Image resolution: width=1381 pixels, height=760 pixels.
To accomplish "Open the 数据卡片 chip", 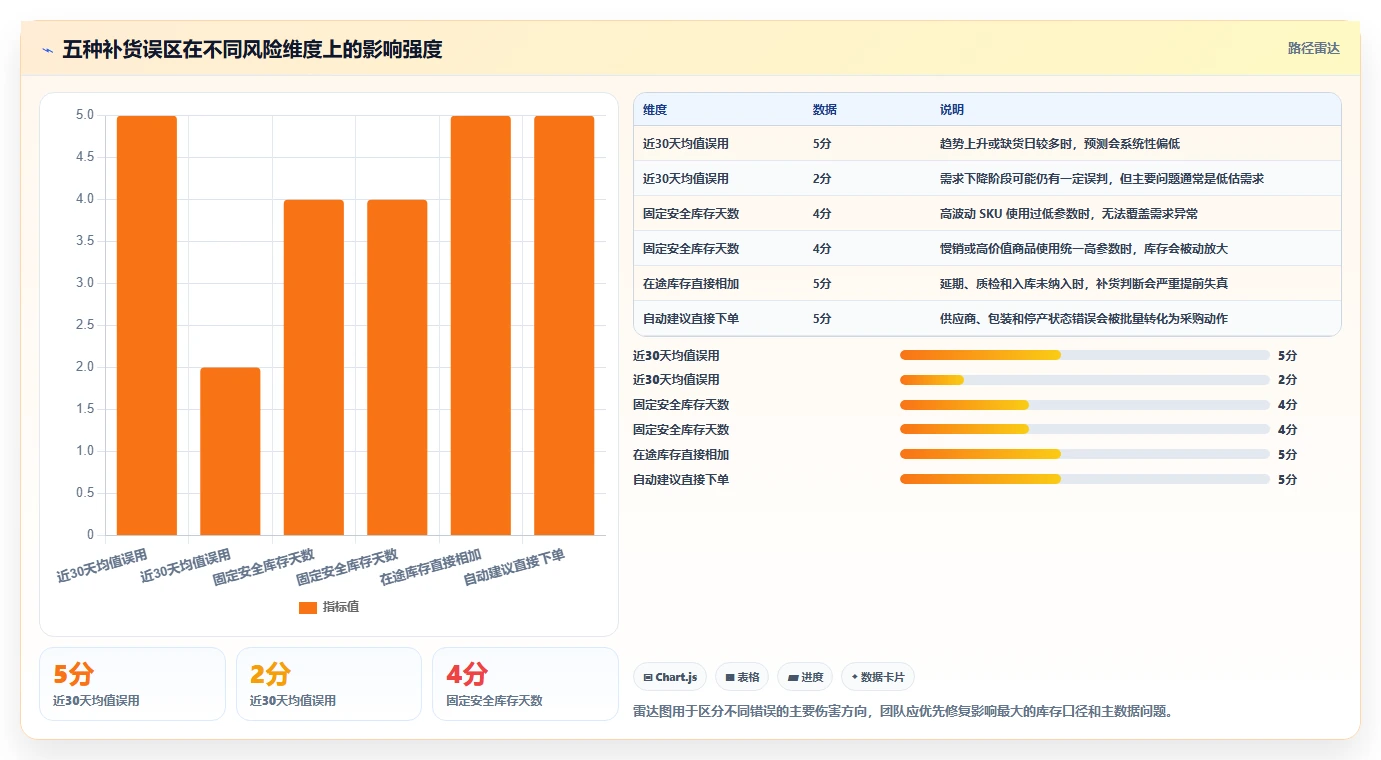I will point(878,677).
